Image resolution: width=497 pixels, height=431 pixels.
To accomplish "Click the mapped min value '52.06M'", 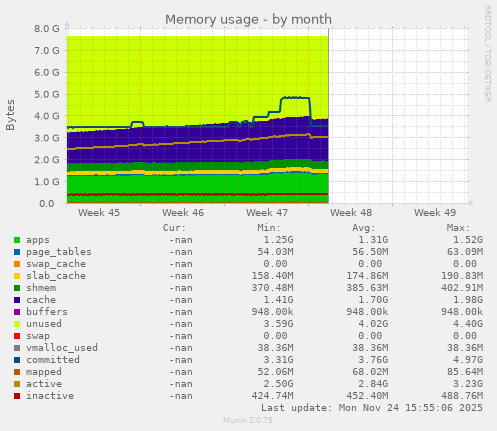I will 275,372.
